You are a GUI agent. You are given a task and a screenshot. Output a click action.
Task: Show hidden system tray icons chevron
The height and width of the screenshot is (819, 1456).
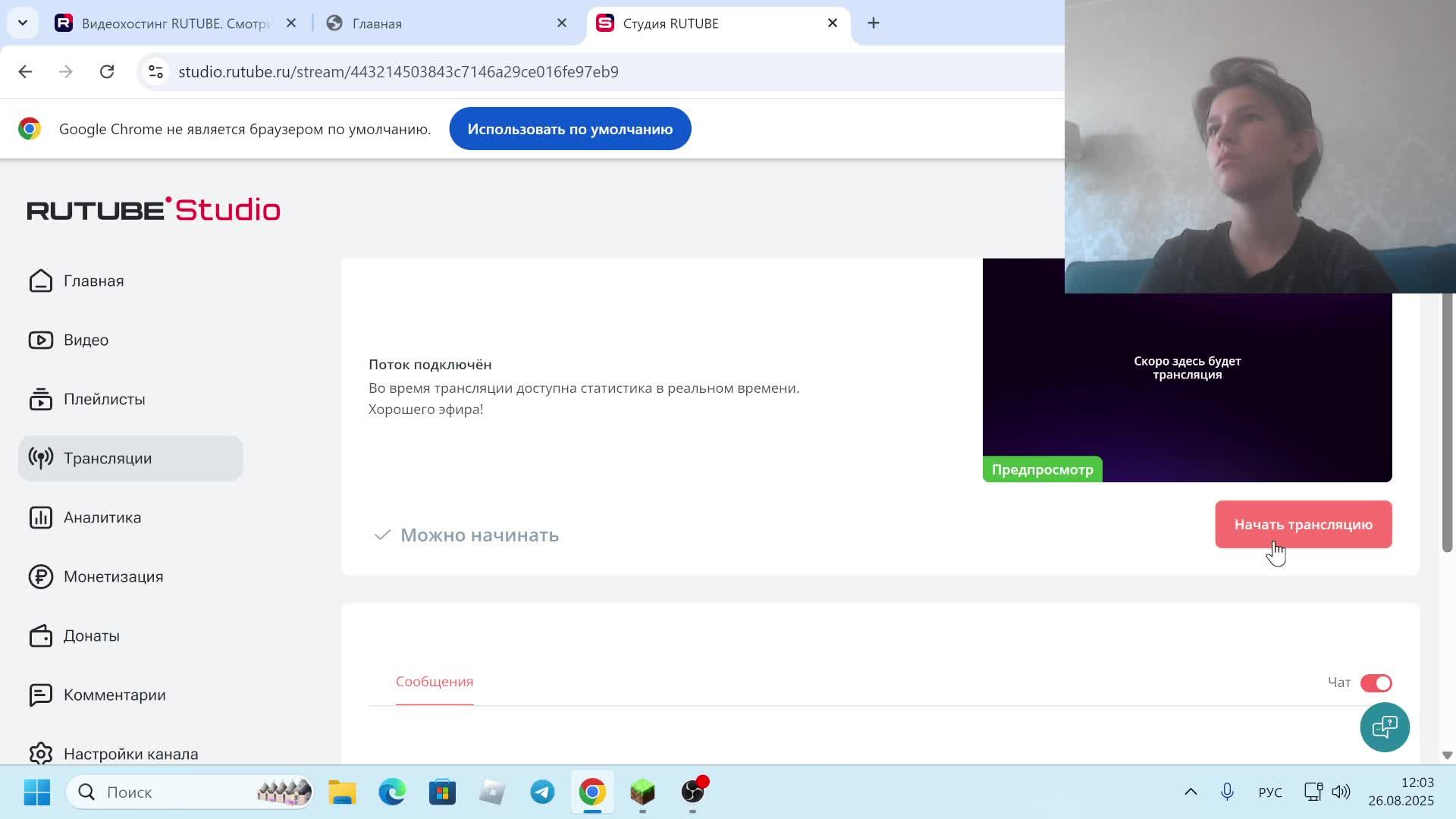click(1191, 792)
